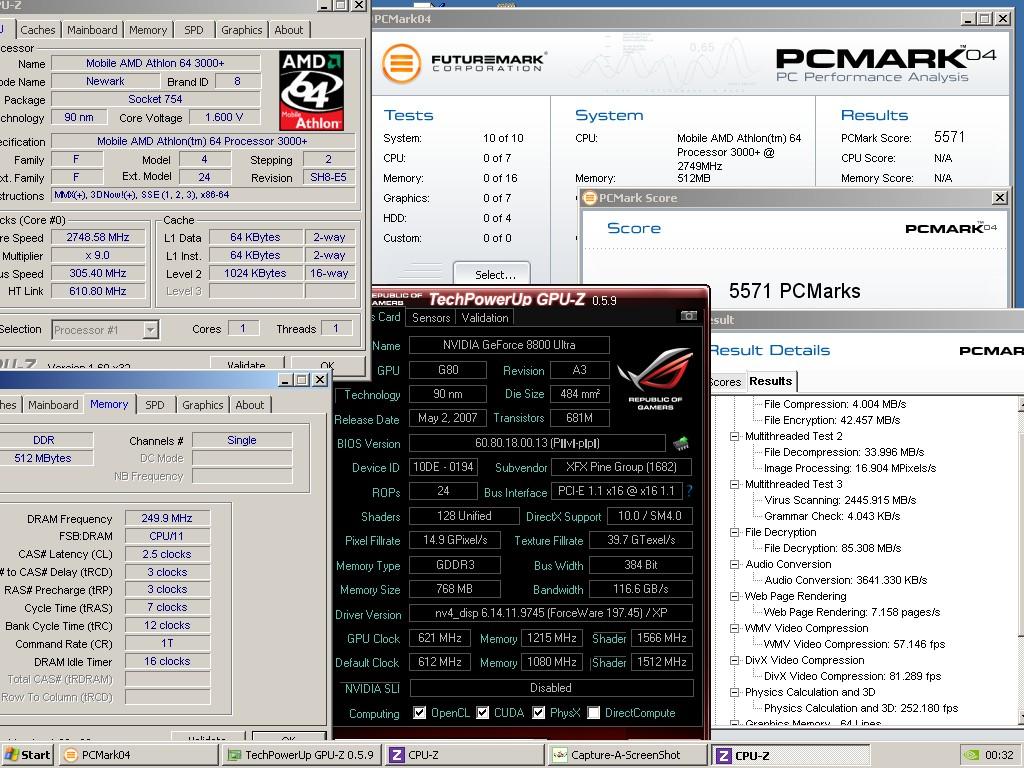This screenshot has height=768, width=1024.
Task: Click the first CPU-Z taskbar button
Action: 464,755
